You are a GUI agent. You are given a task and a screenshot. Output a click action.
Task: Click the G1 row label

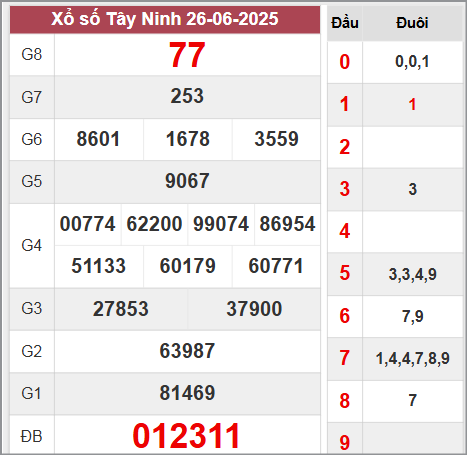tap(32, 394)
